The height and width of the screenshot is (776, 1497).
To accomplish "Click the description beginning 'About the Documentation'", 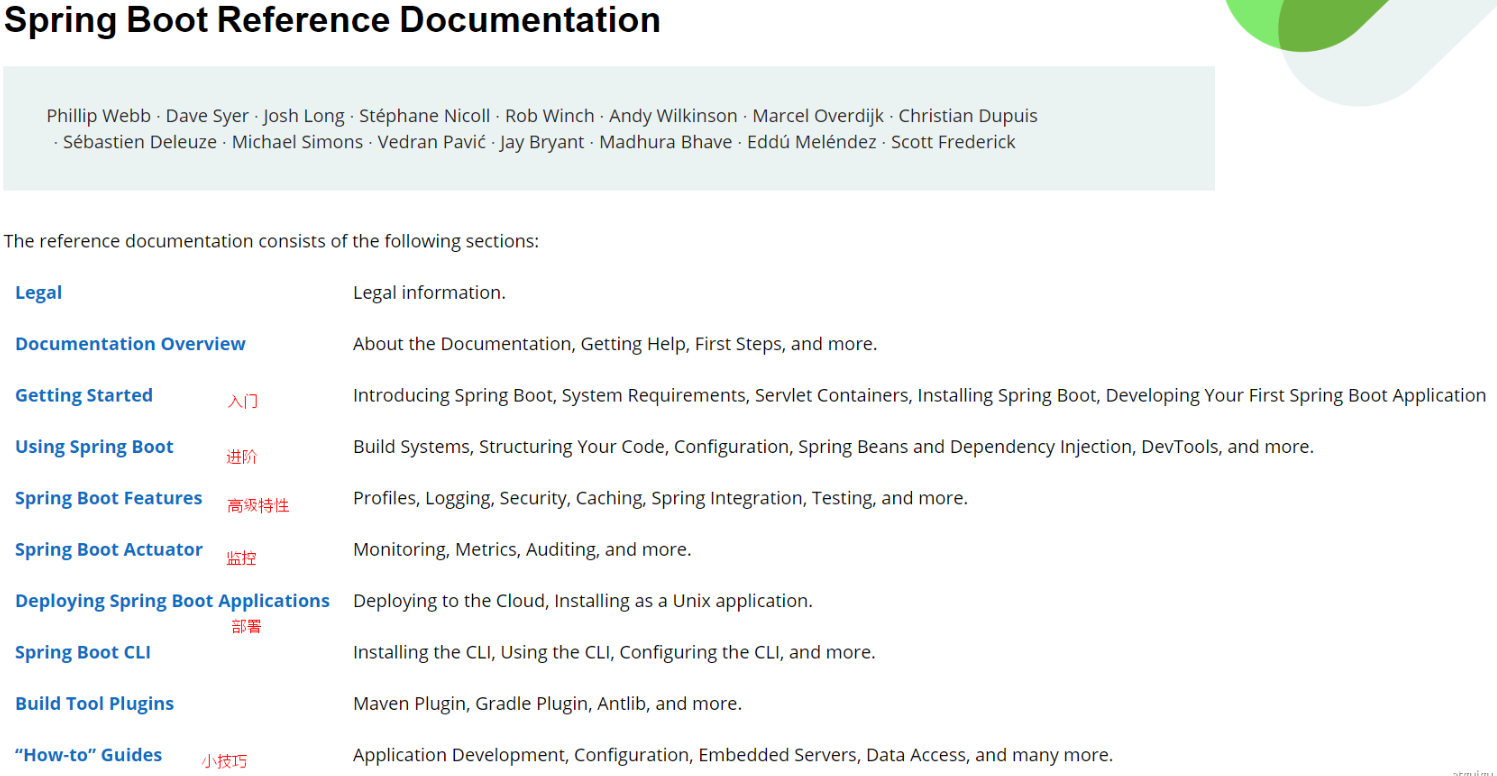I will 615,344.
